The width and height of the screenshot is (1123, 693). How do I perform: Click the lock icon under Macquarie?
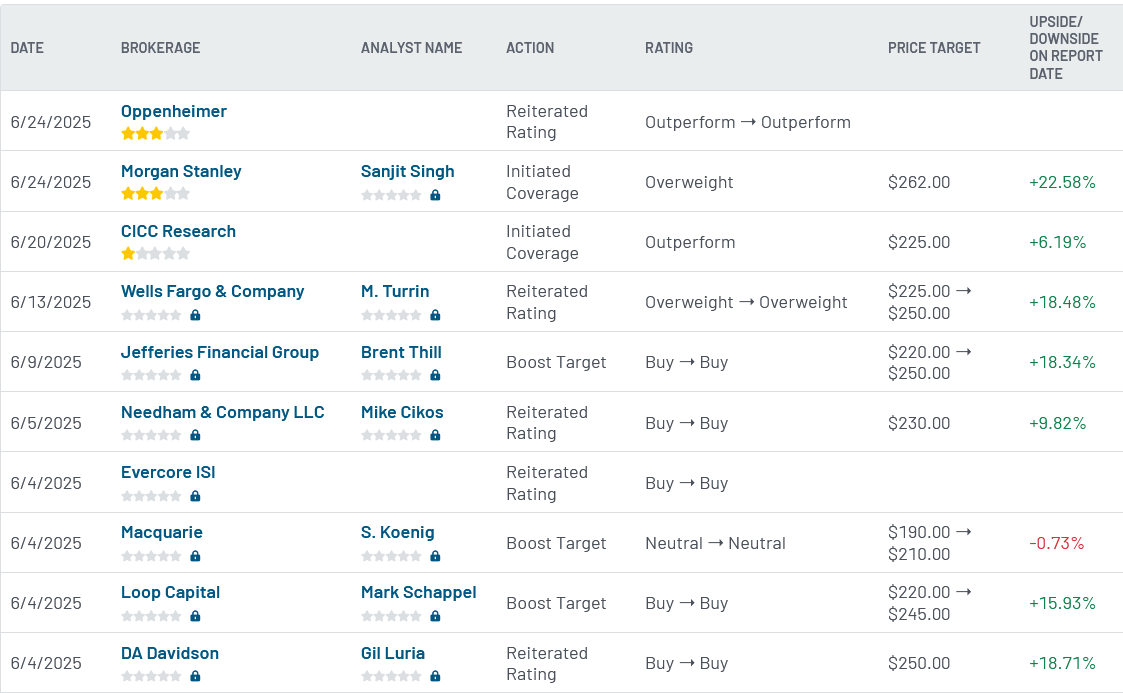point(195,556)
